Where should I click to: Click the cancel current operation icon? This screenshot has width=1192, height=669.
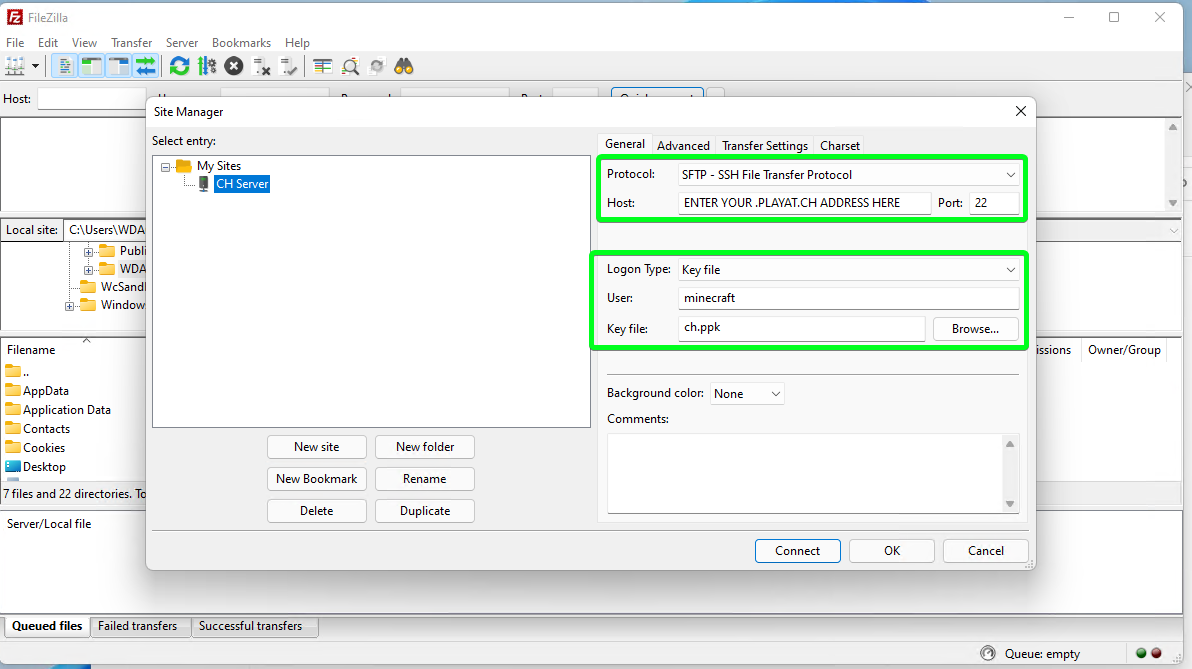pyautogui.click(x=234, y=67)
